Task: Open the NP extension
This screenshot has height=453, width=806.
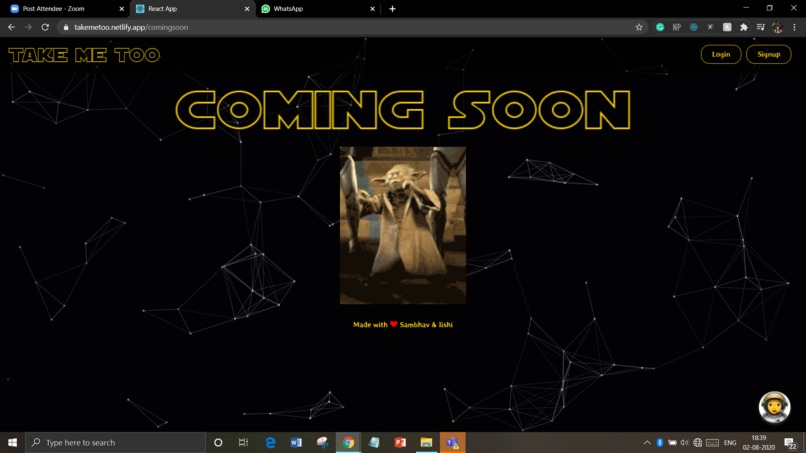Action: coord(676,27)
